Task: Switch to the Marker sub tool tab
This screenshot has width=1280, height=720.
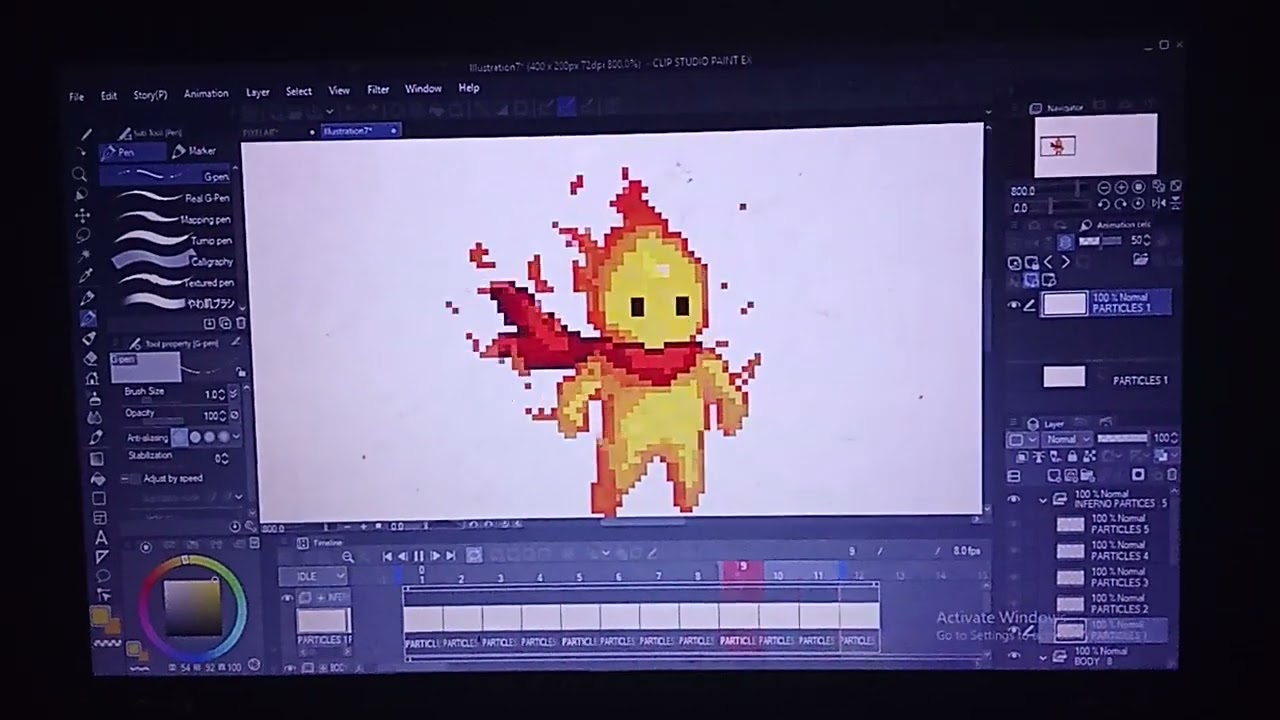Action: pyautogui.click(x=195, y=151)
